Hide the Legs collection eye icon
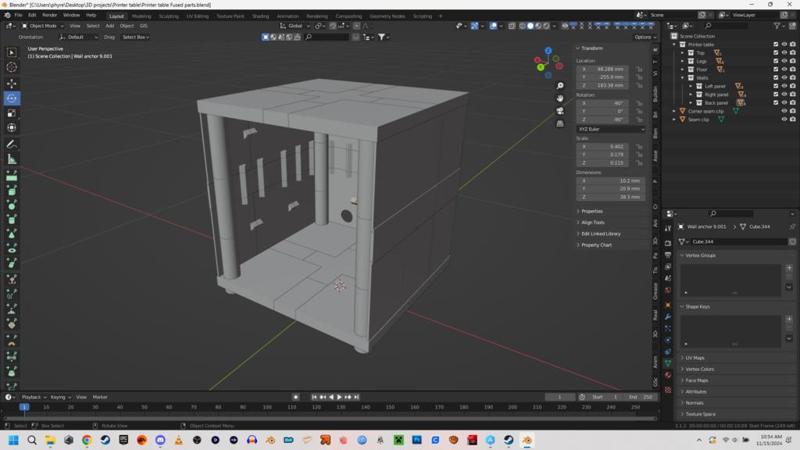The height and width of the screenshot is (450, 800). (784, 61)
